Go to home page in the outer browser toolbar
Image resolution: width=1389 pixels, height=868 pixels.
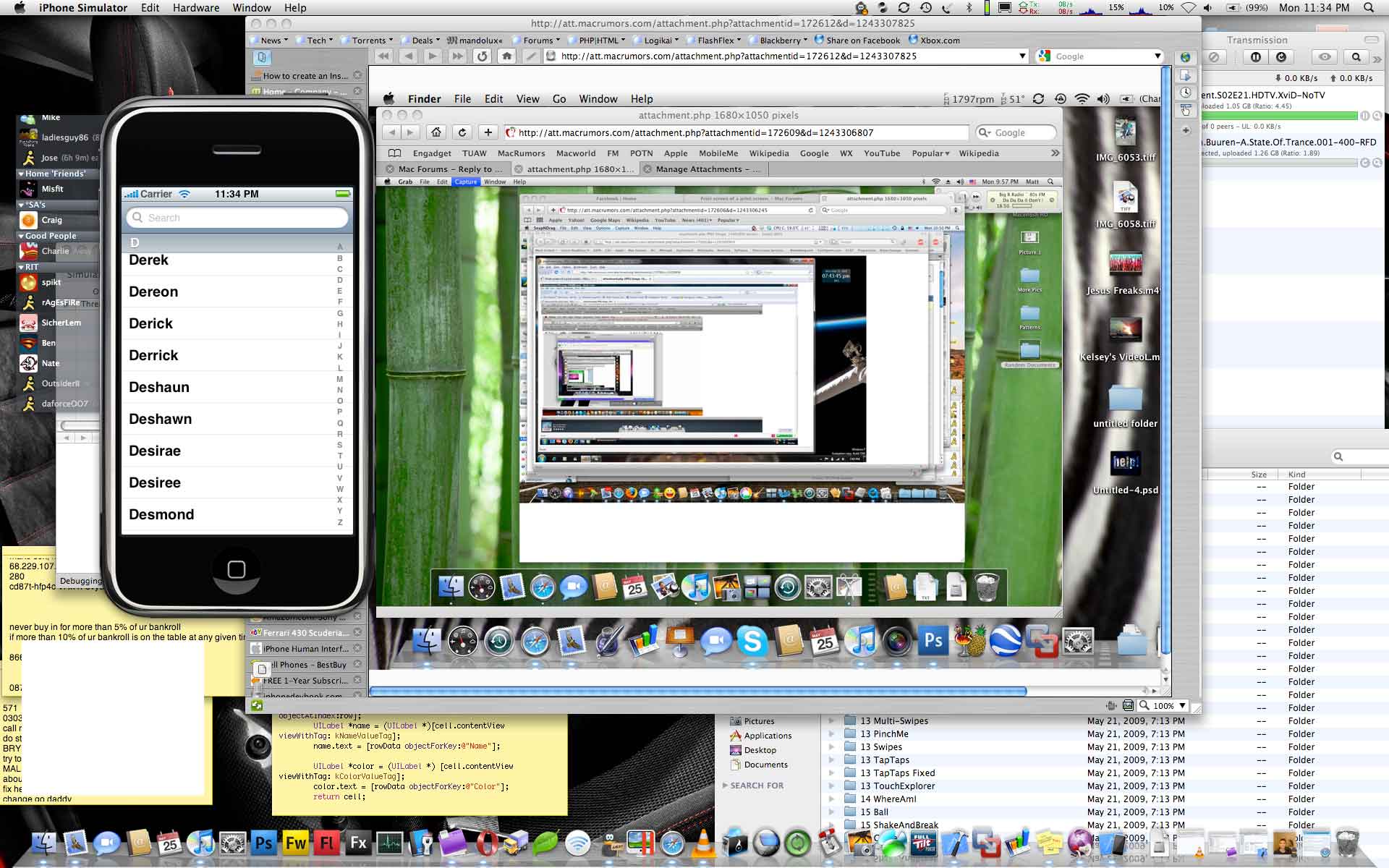coord(507,56)
